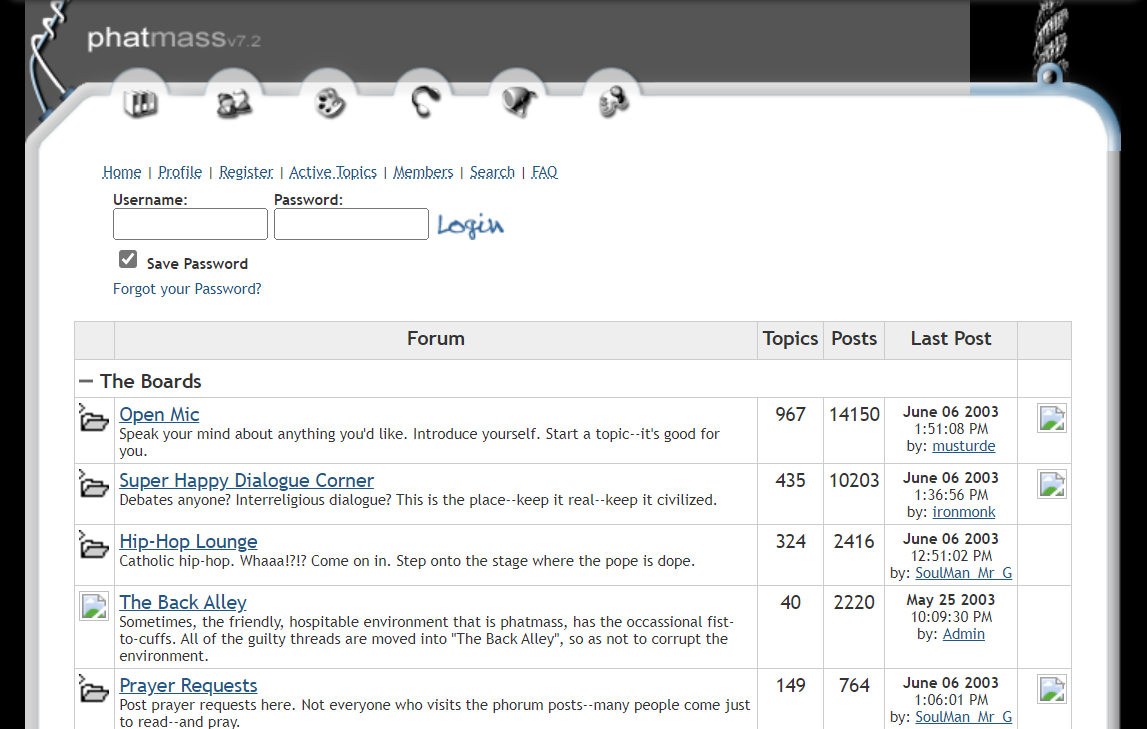Focus the Username input field
Viewport: 1147px width, 729px height.
(190, 224)
